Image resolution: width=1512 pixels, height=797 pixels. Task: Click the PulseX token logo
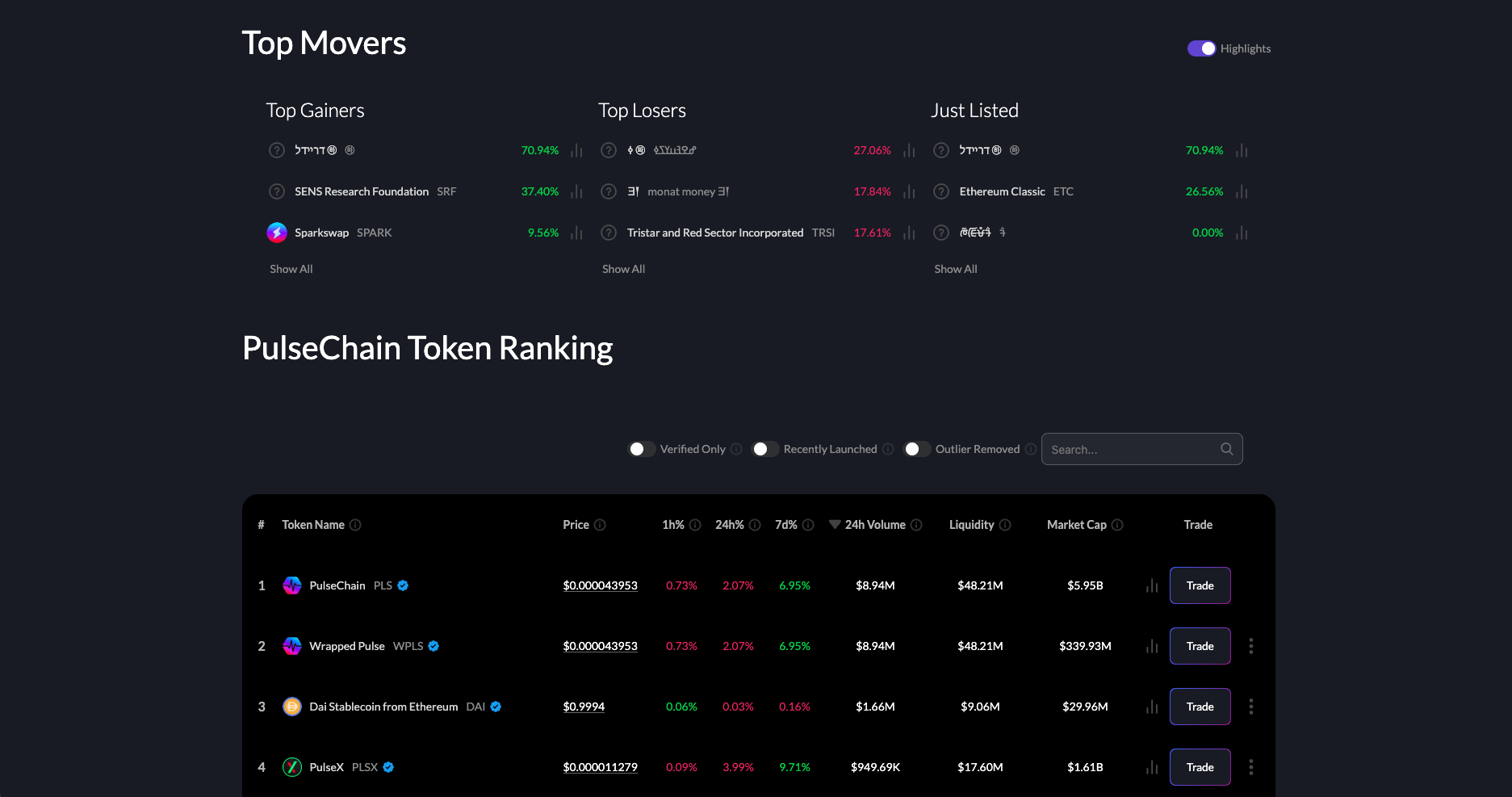coord(292,766)
